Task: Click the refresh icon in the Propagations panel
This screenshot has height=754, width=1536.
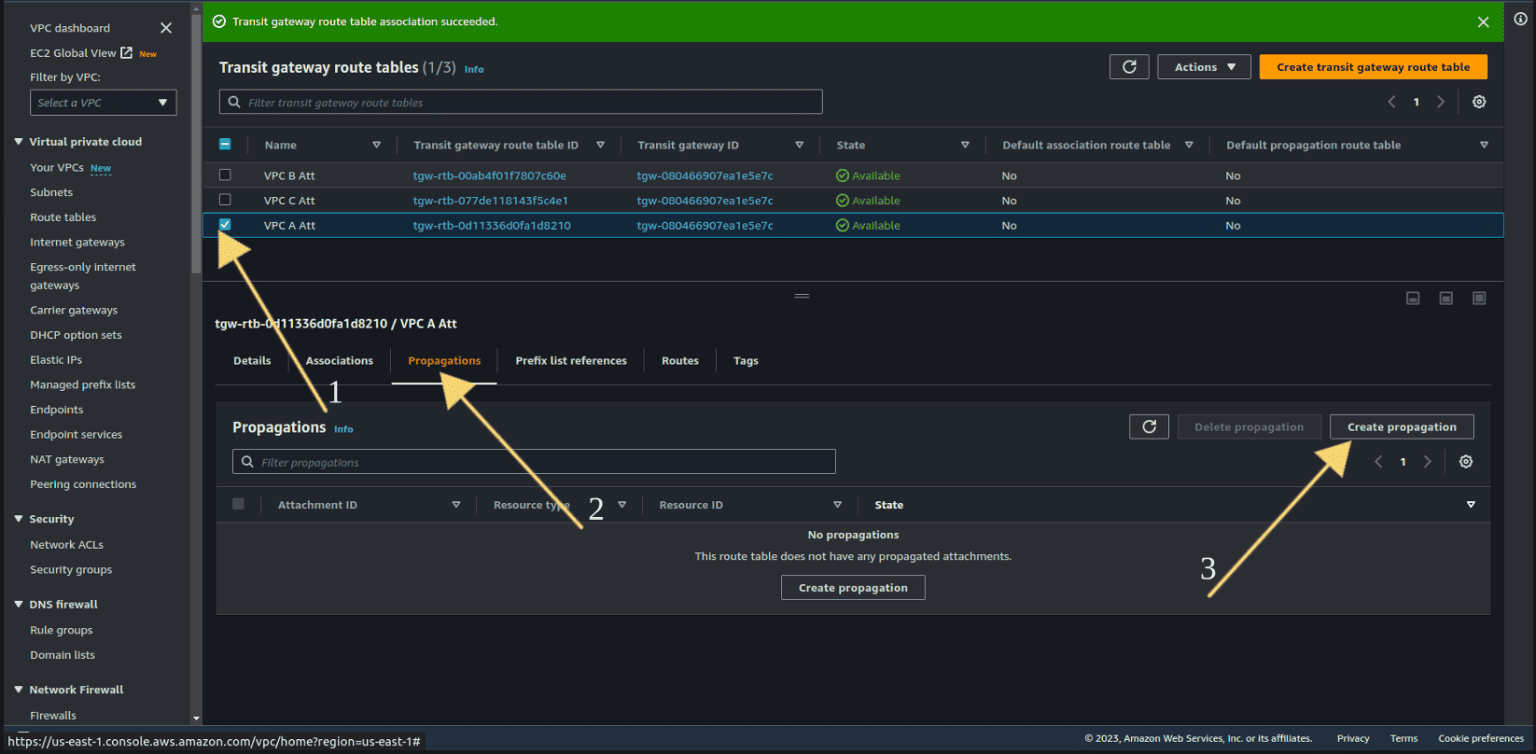Action: click(1148, 426)
